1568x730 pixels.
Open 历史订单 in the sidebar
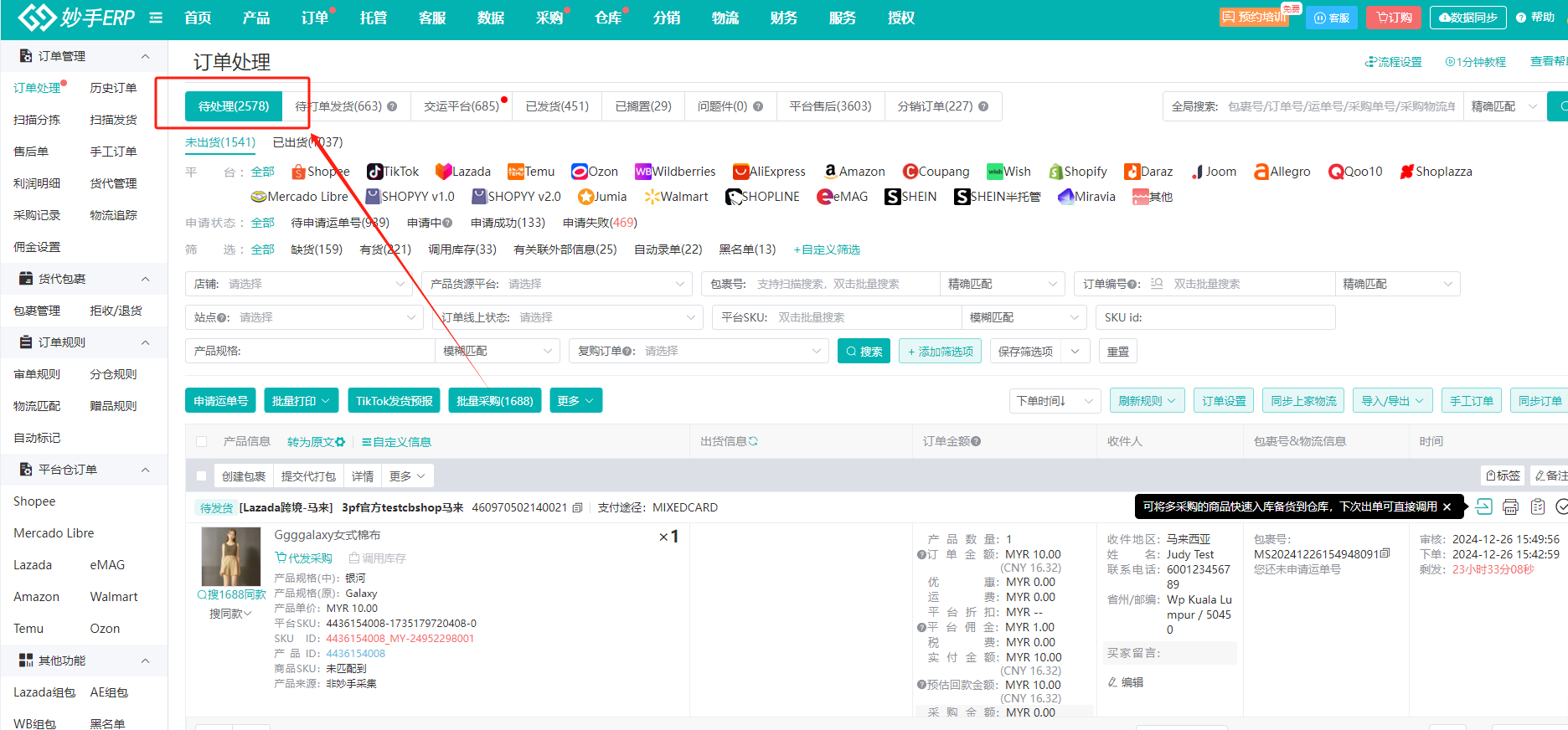(113, 88)
